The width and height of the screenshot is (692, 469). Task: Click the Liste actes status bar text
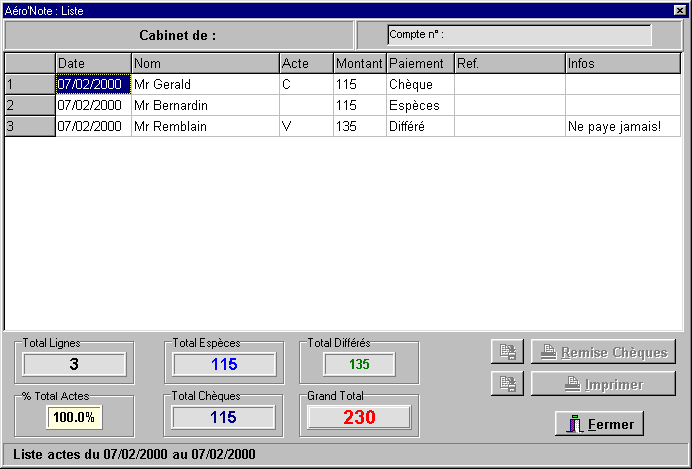tap(134, 454)
